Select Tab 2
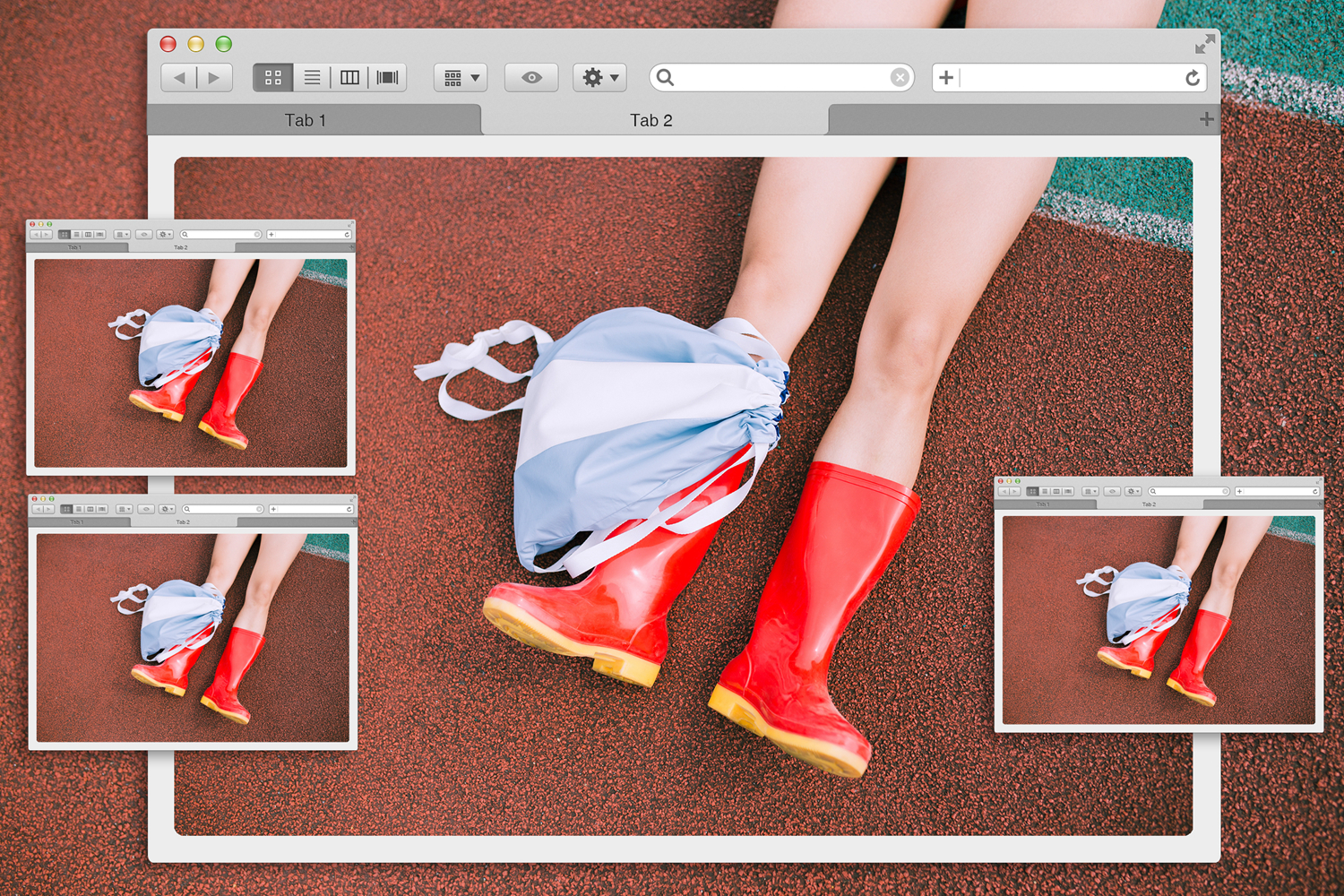Image resolution: width=1344 pixels, height=896 pixels. pyautogui.click(x=651, y=120)
